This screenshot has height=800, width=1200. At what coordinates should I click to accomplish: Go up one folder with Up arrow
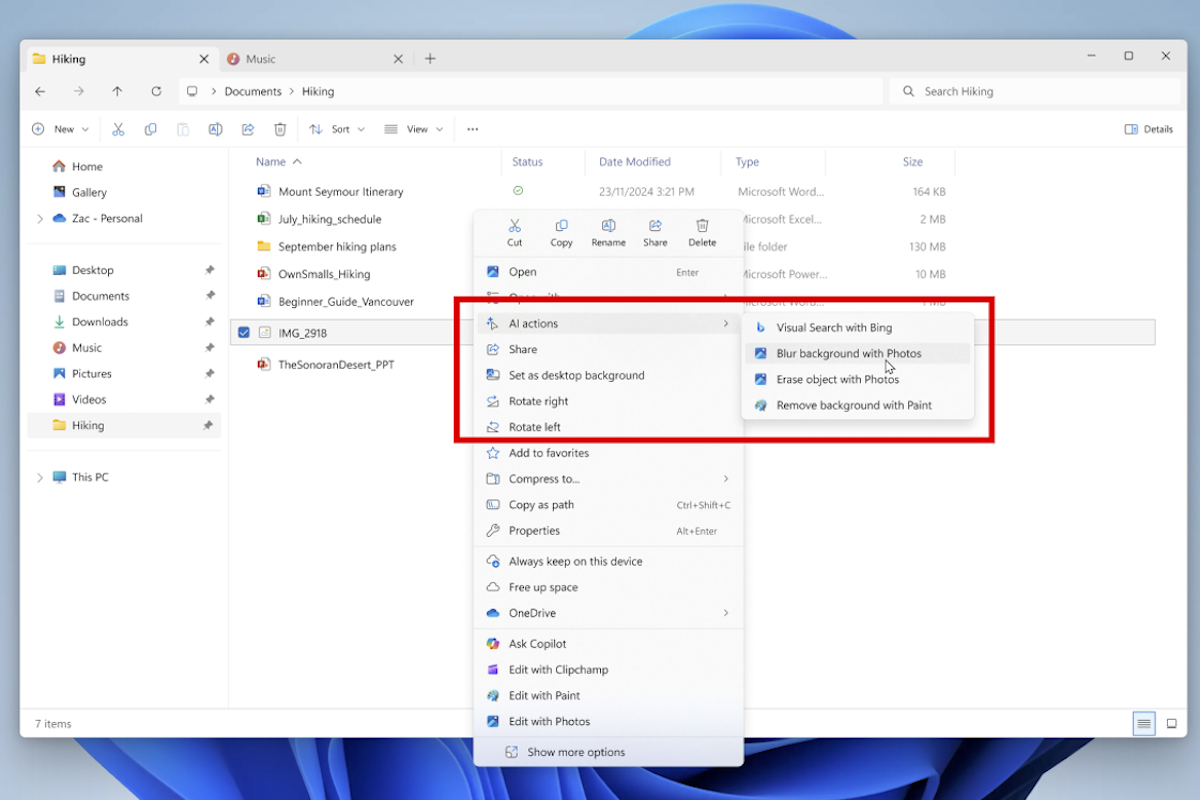point(117,91)
